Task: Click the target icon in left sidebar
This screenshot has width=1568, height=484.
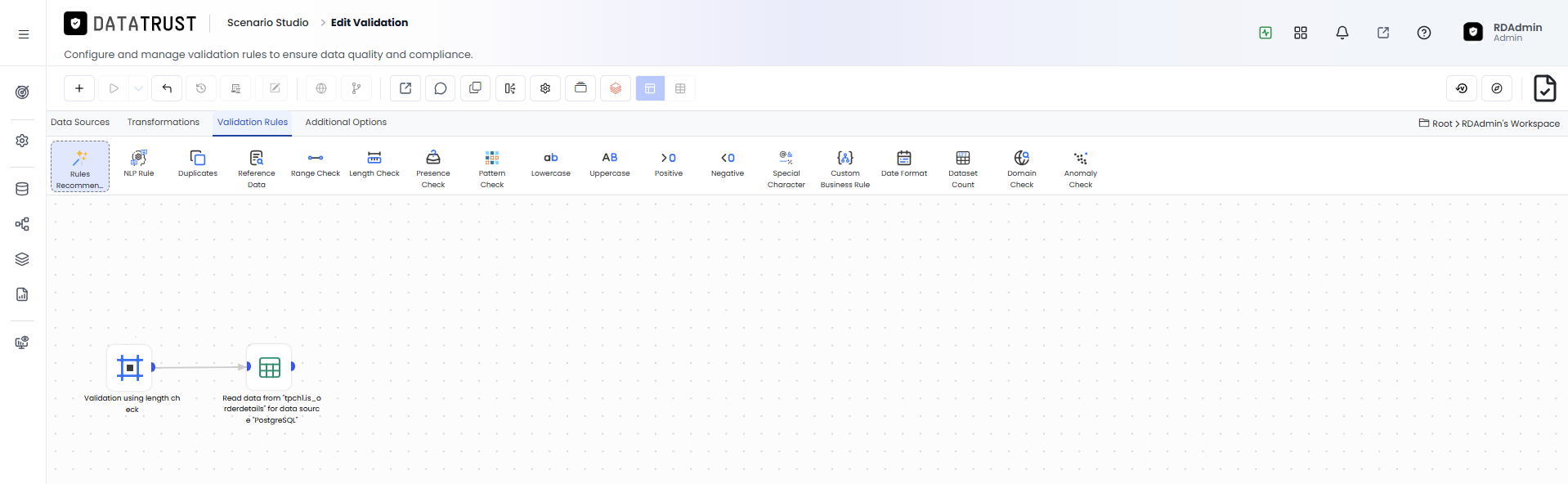Action: coord(22,92)
